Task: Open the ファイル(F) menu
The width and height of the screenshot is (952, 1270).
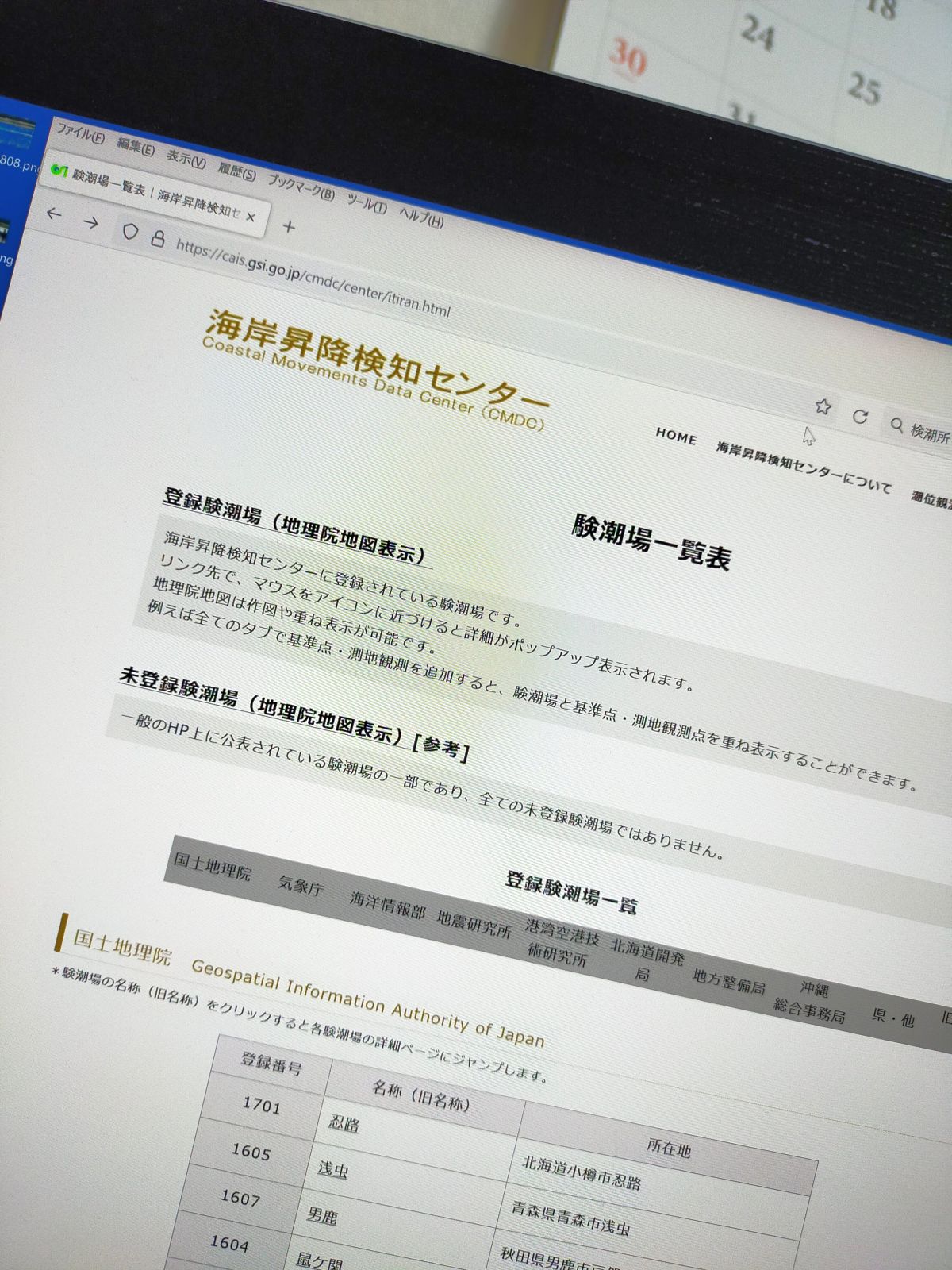Action: click(x=79, y=133)
